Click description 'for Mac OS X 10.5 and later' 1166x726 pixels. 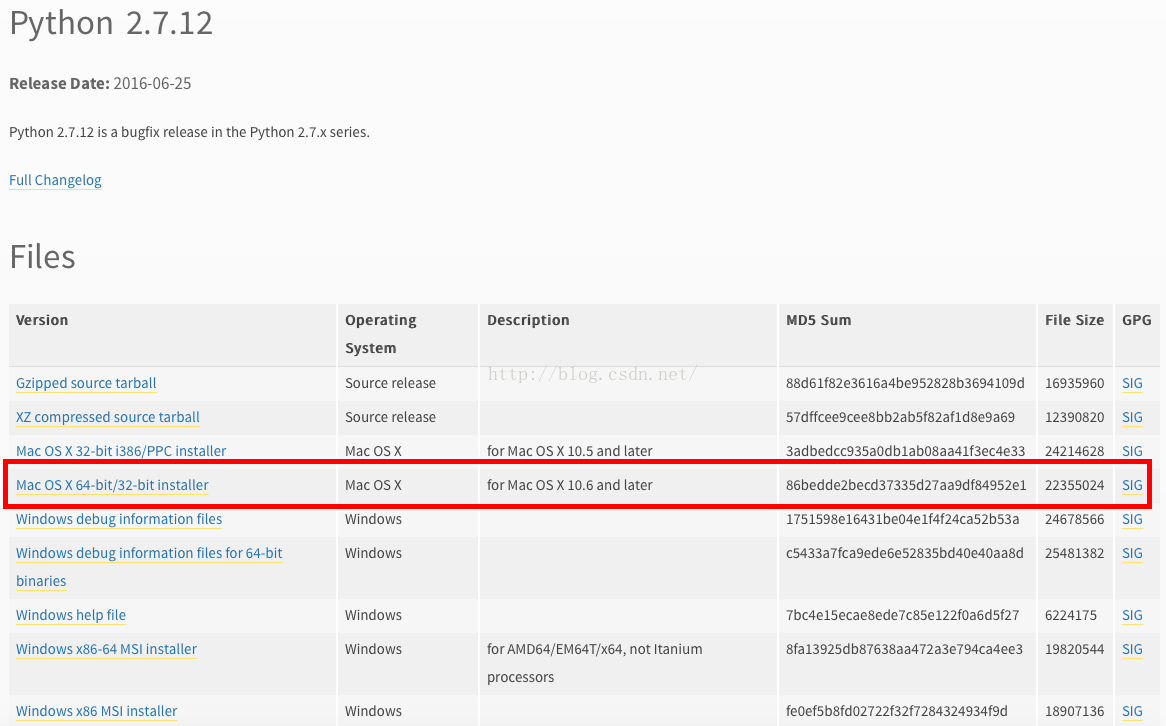point(570,451)
